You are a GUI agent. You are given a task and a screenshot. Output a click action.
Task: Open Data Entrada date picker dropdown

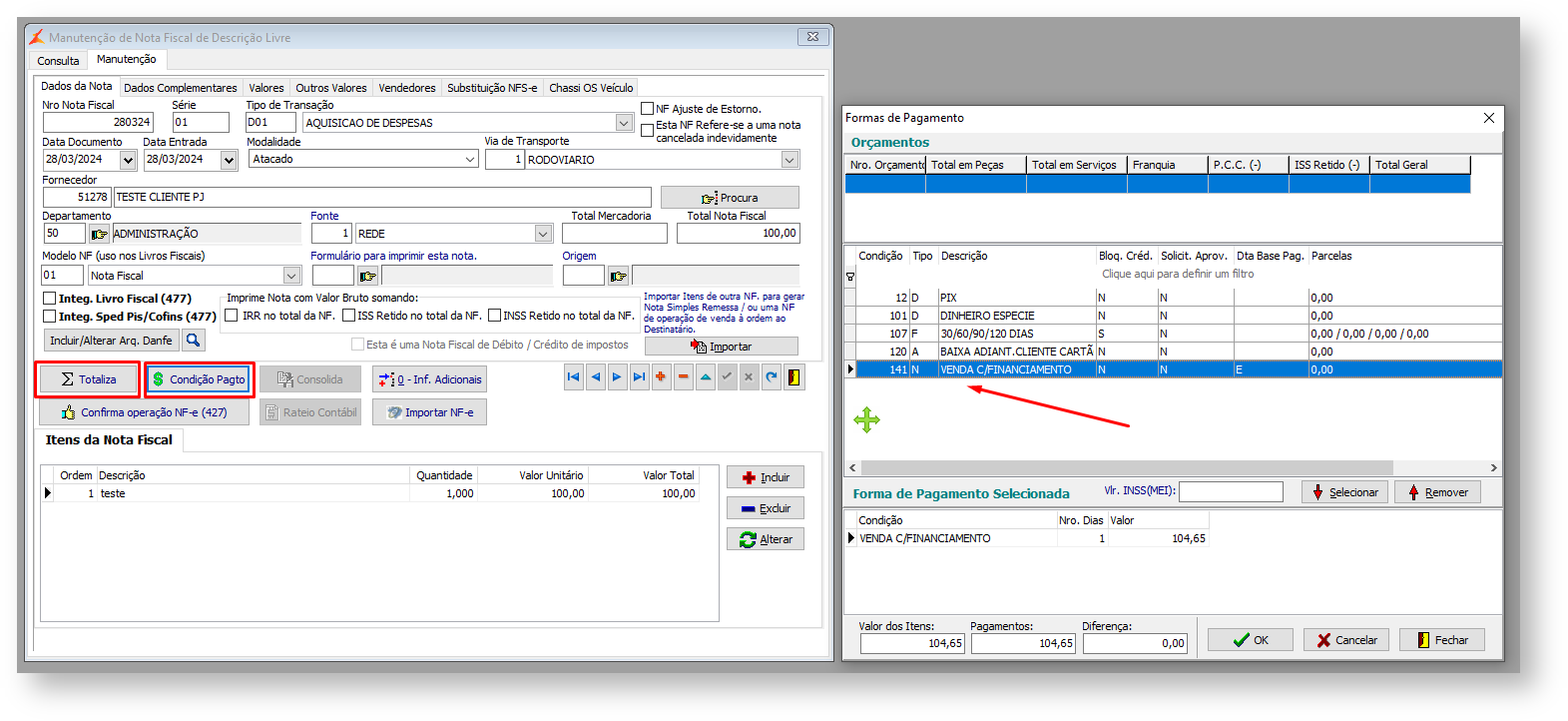[x=229, y=160]
